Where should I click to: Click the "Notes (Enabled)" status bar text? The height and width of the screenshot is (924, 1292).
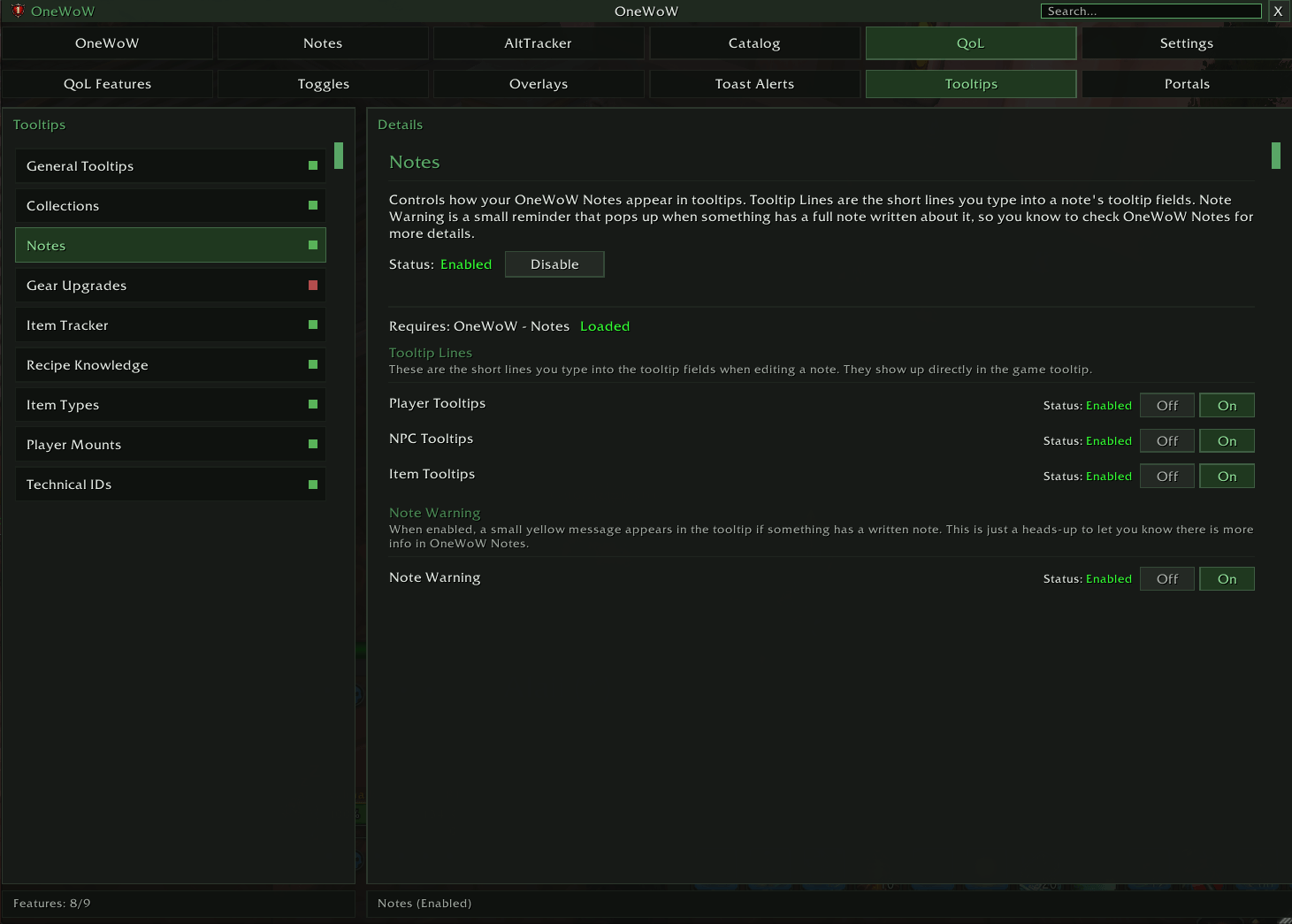pos(424,903)
